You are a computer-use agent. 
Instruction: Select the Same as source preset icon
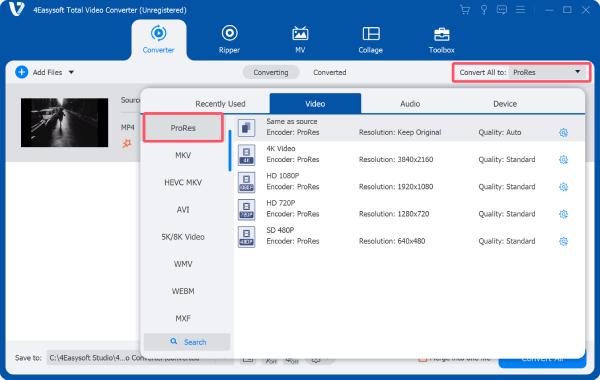point(246,127)
